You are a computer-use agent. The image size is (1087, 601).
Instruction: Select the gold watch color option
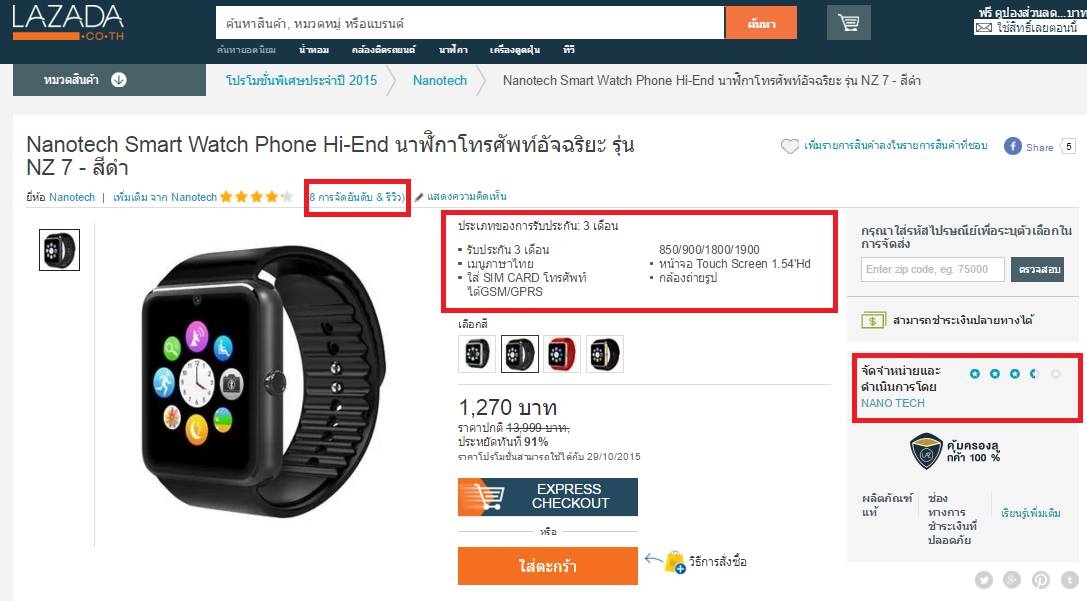coord(605,354)
